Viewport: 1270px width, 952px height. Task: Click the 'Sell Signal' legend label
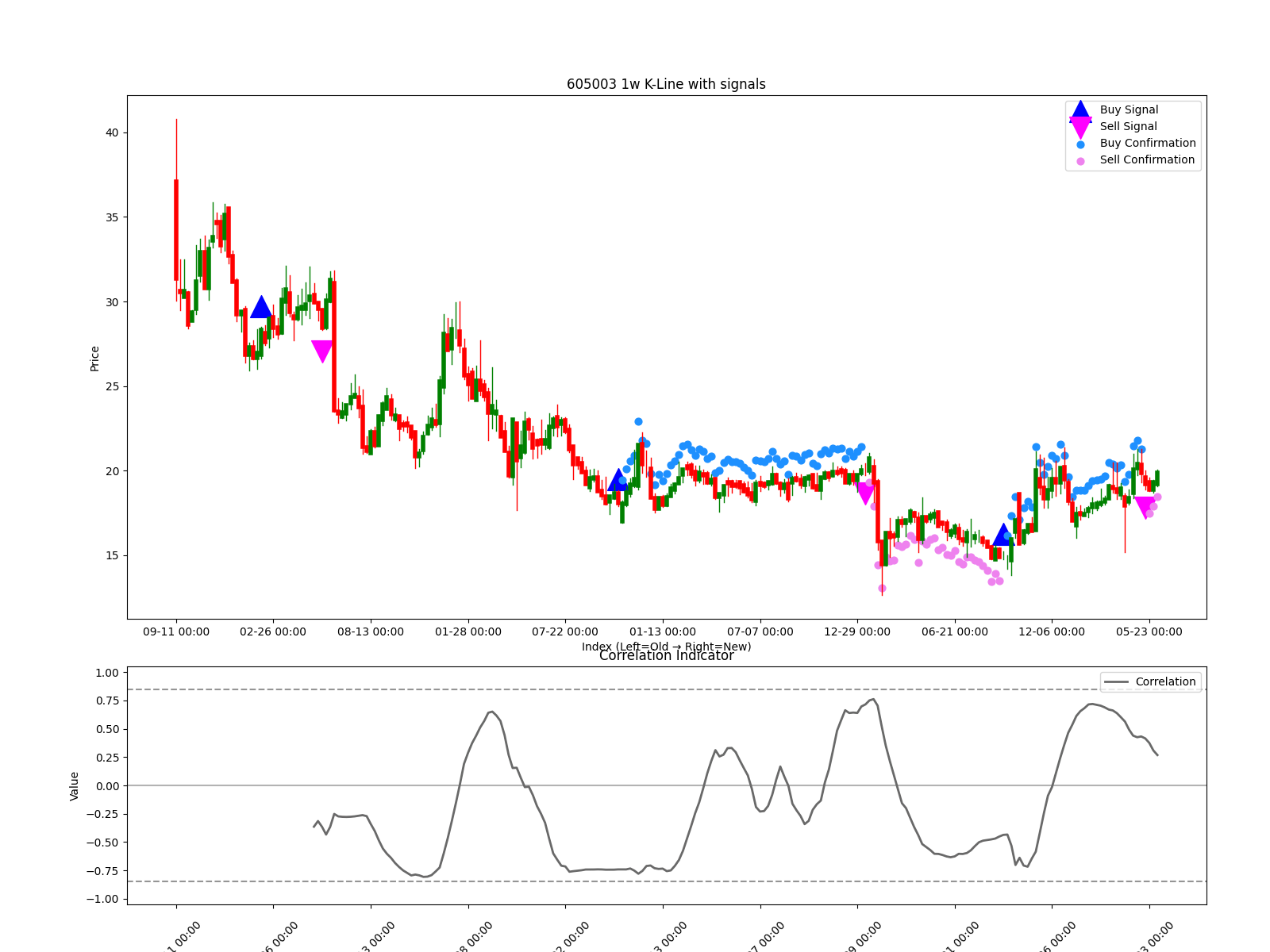pos(1128,127)
